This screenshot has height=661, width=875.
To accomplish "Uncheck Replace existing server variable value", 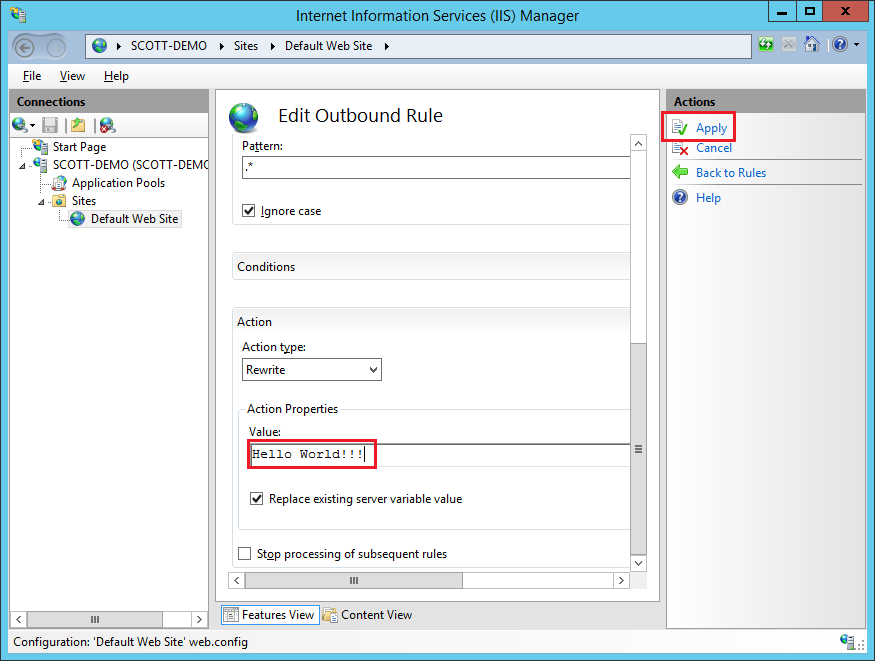I will (x=257, y=499).
